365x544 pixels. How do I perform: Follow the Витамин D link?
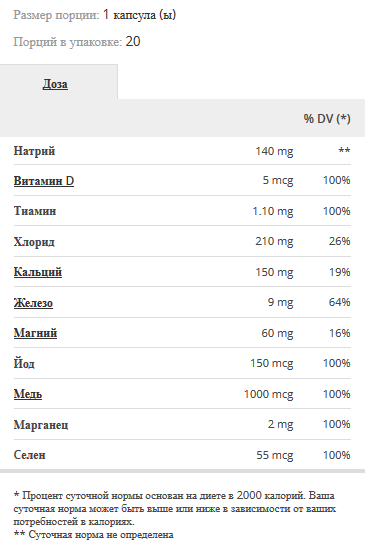pyautogui.click(x=44, y=181)
